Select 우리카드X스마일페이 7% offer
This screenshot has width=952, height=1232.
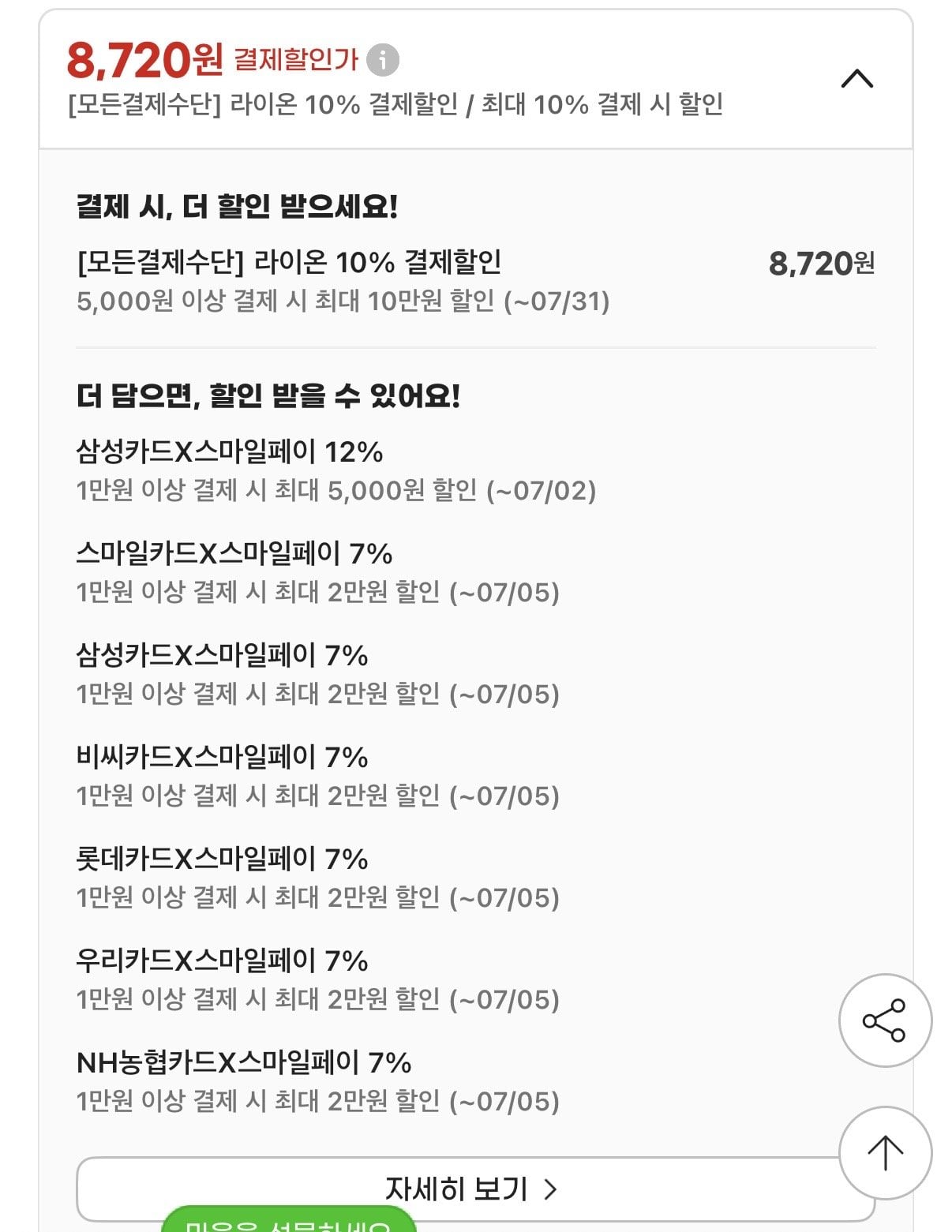coord(317,980)
